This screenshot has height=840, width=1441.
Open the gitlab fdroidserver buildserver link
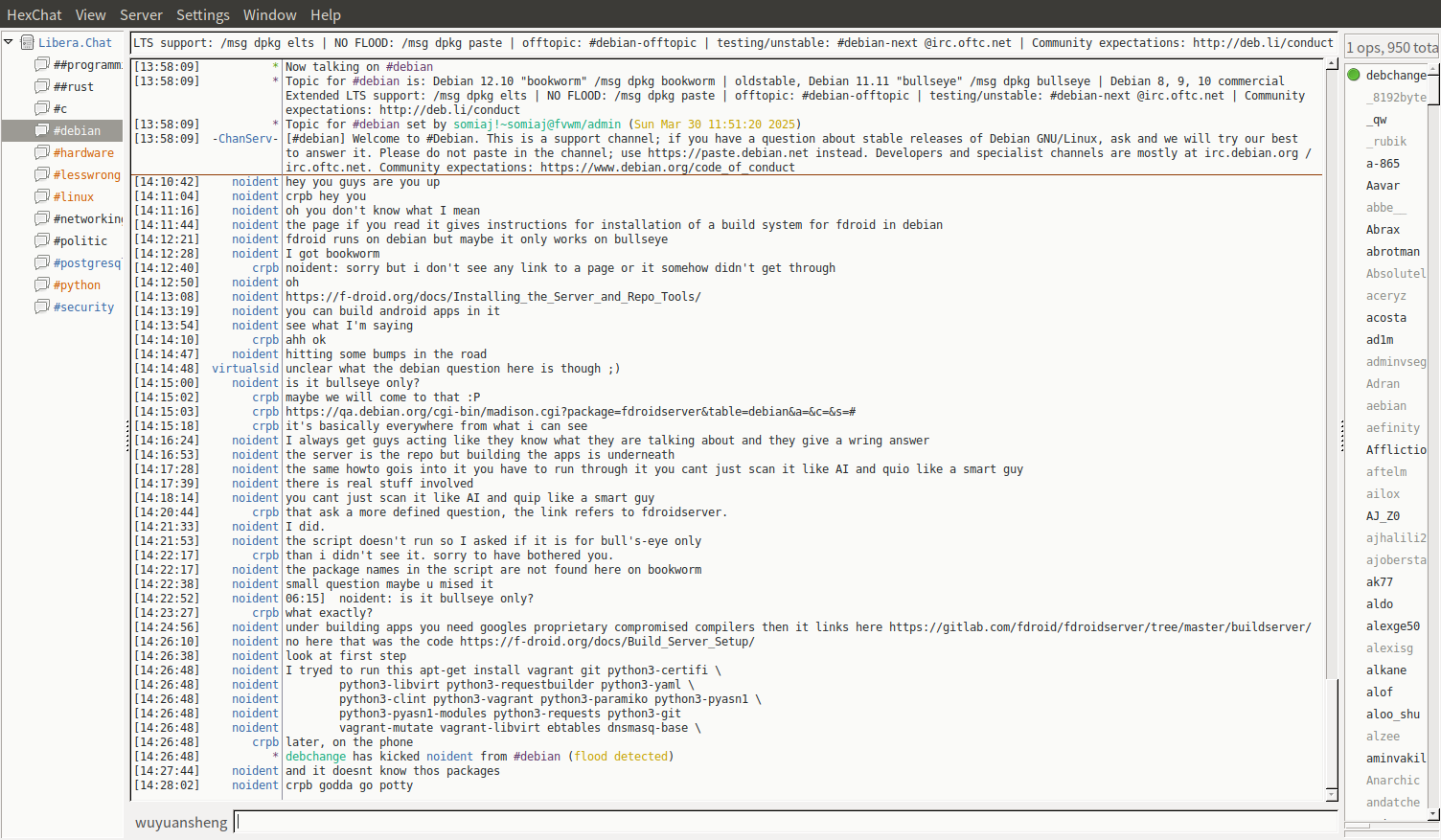[1100, 627]
